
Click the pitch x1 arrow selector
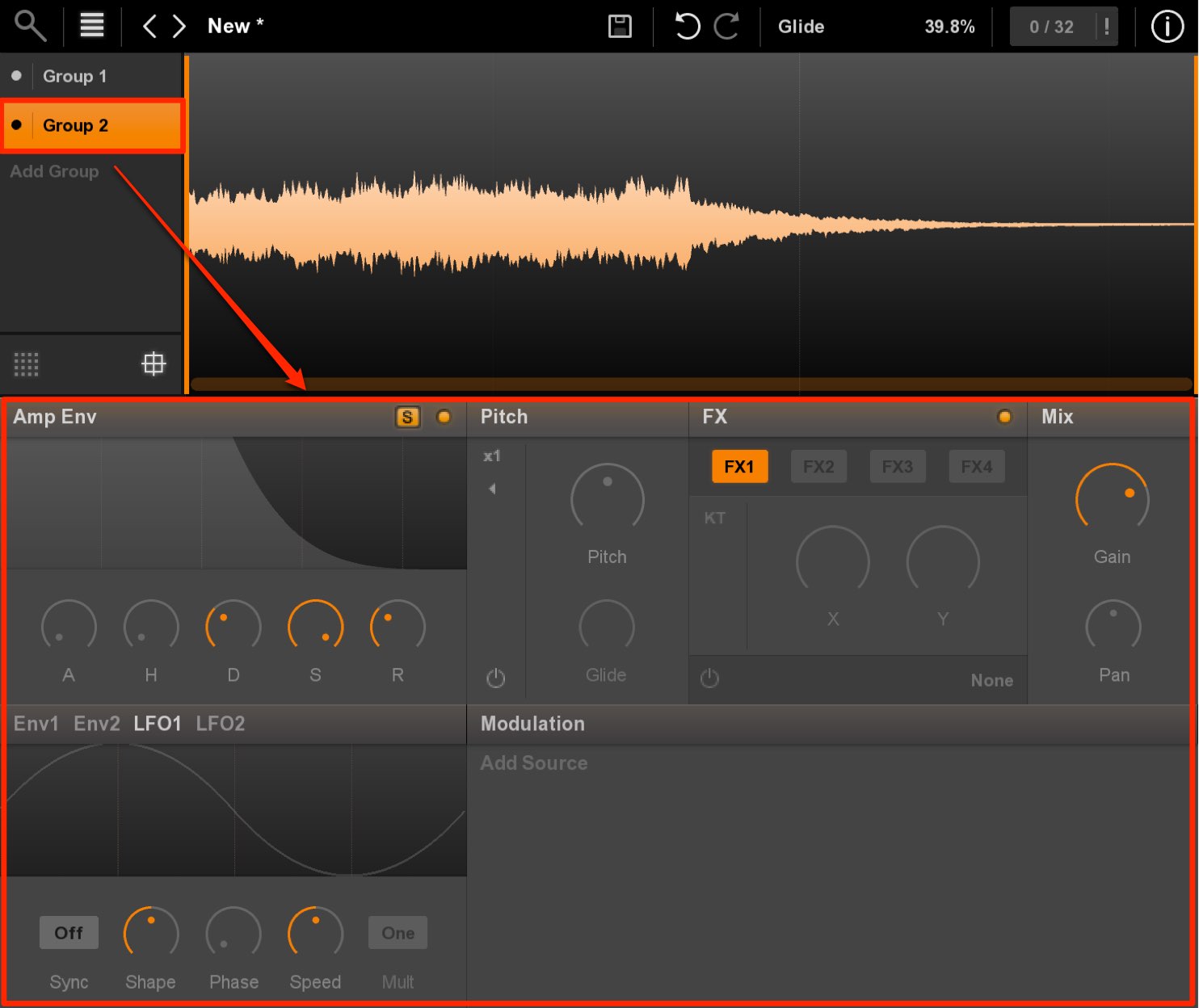[x=492, y=489]
